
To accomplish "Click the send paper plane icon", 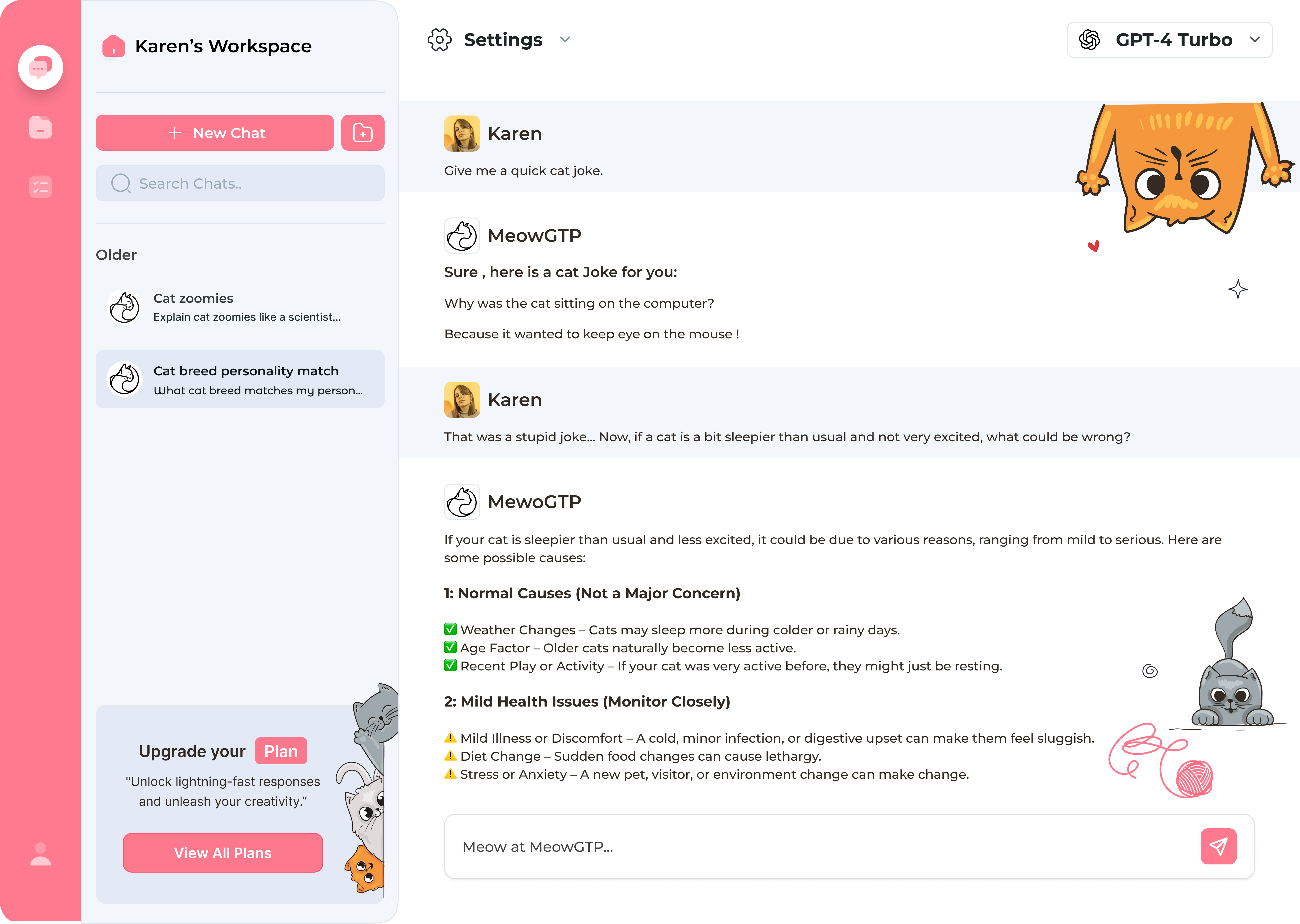I will click(1218, 846).
